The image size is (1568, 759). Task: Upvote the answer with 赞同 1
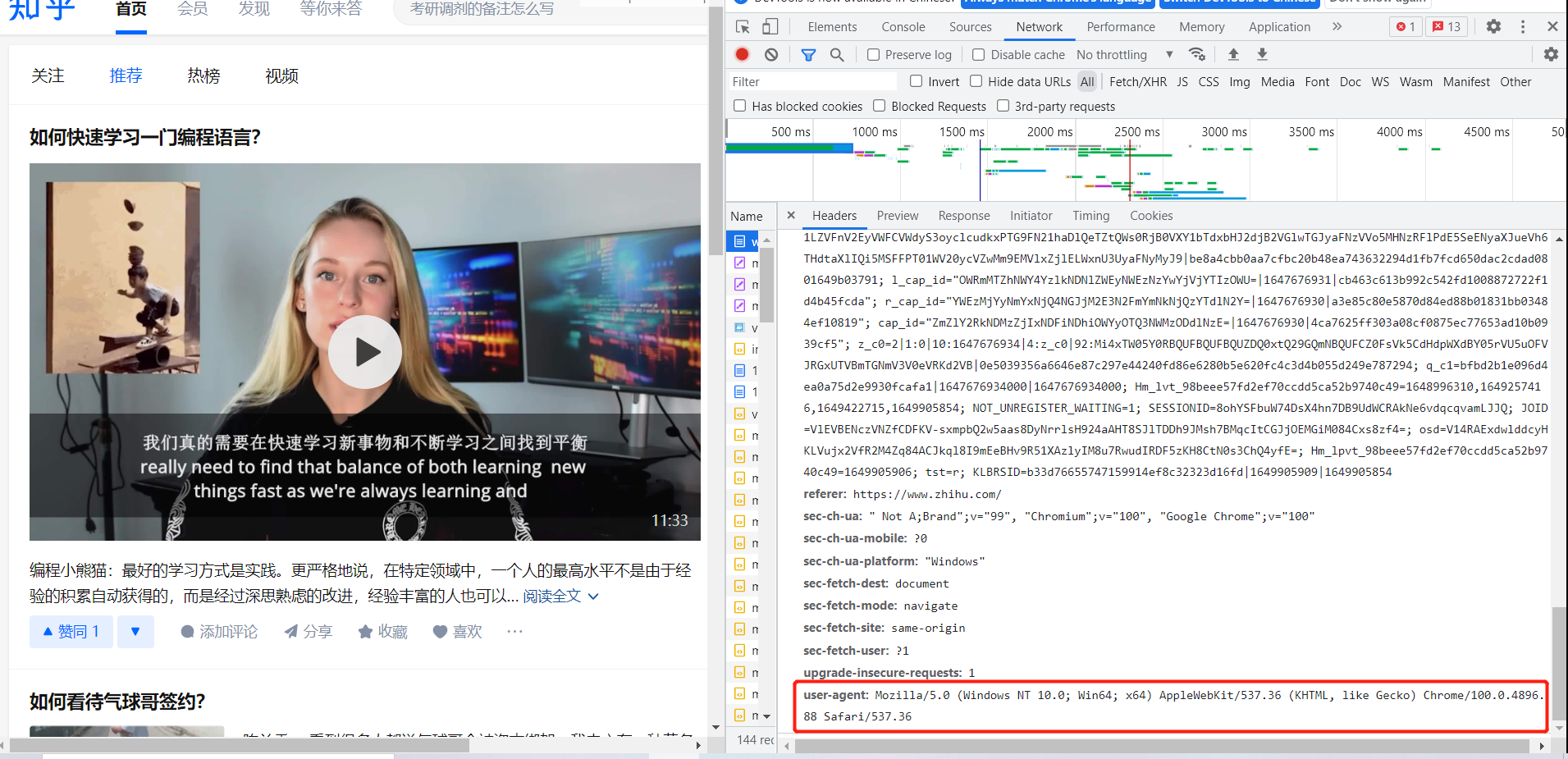click(71, 631)
